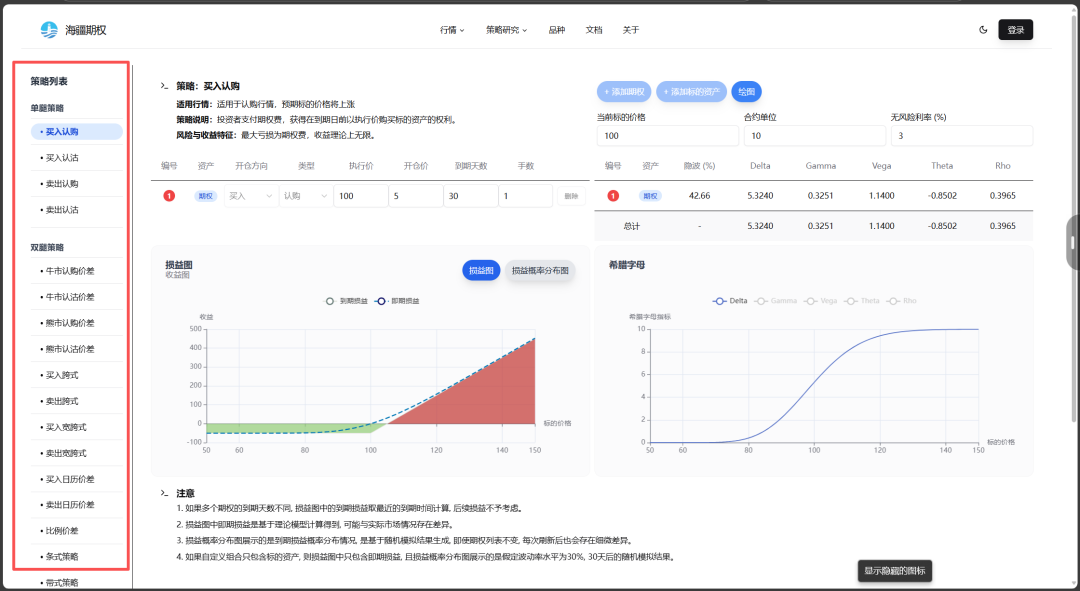1080x591 pixels.
Task: Toggle dark mode with the moon icon
Action: 983,30
